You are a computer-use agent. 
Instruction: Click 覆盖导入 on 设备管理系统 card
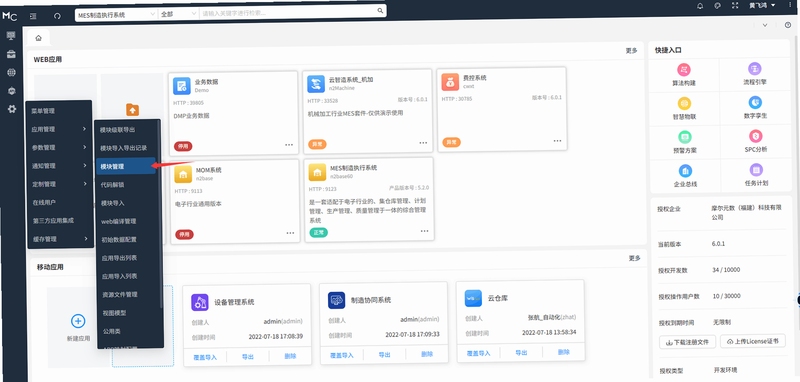205,357
